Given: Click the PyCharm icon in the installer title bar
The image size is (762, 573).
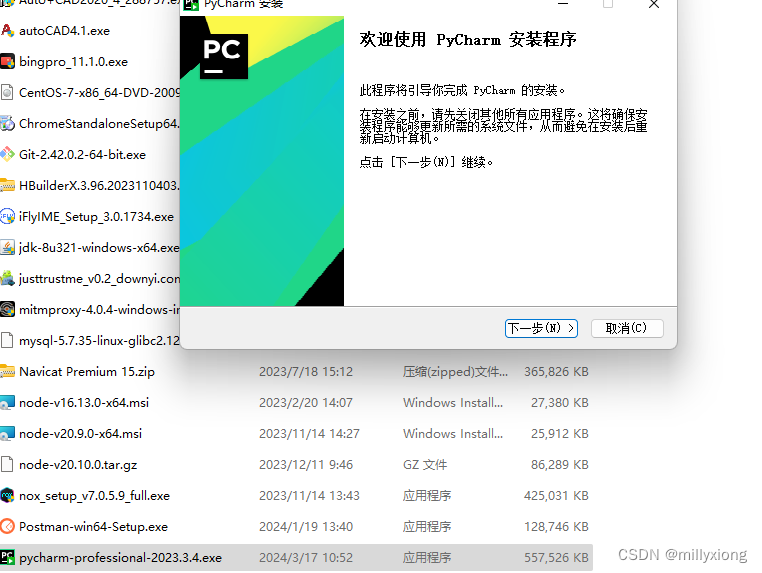Looking at the screenshot, I should (x=191, y=5).
